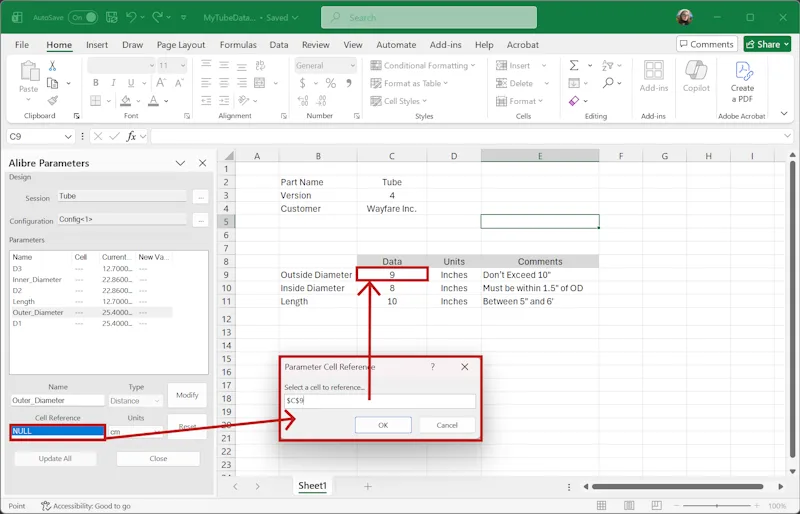Click the Undo arrow icon
The image size is (800, 514).
131,17
